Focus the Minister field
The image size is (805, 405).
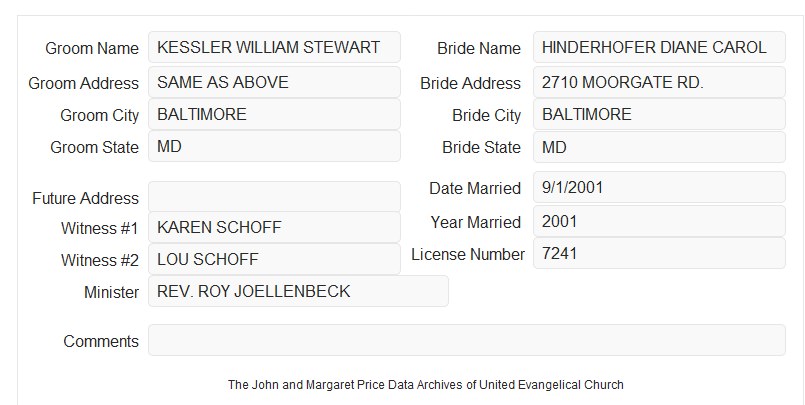point(298,291)
